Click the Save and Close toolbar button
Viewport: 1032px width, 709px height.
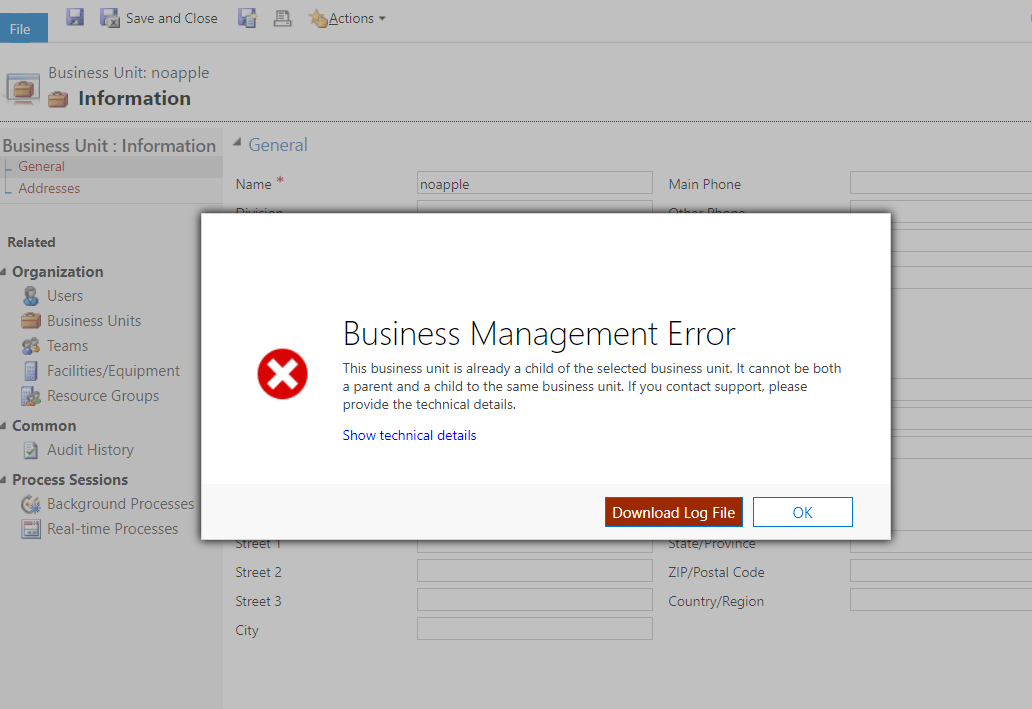tap(159, 18)
